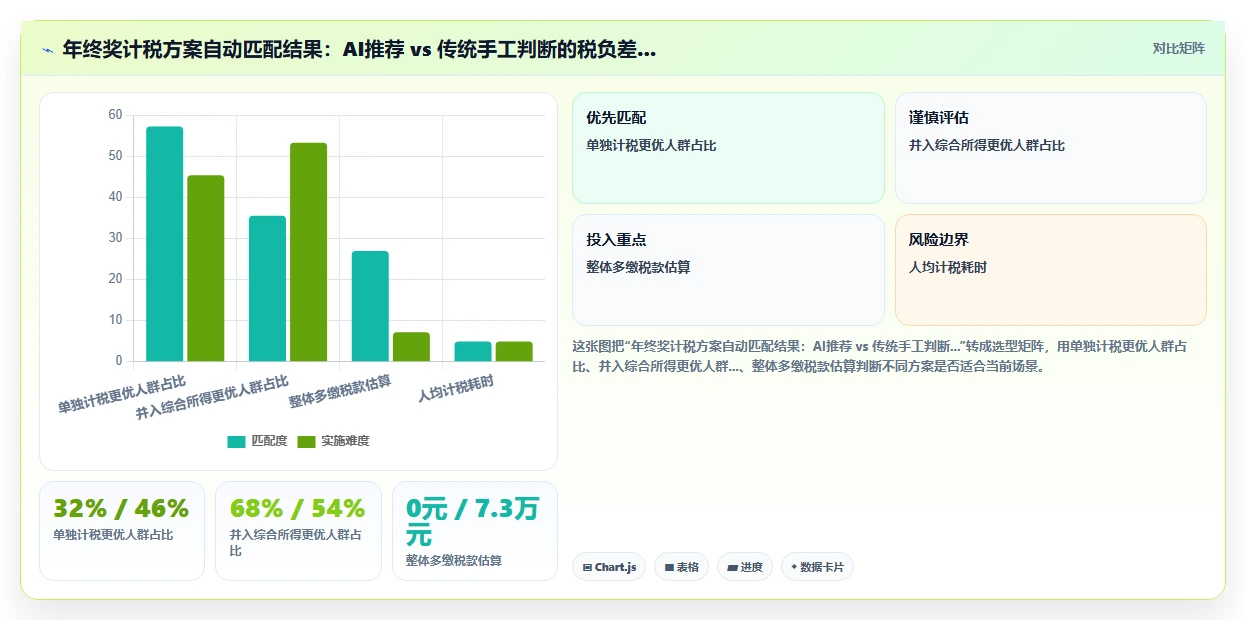Toggle the 实施难度 legend entry

coord(333,441)
